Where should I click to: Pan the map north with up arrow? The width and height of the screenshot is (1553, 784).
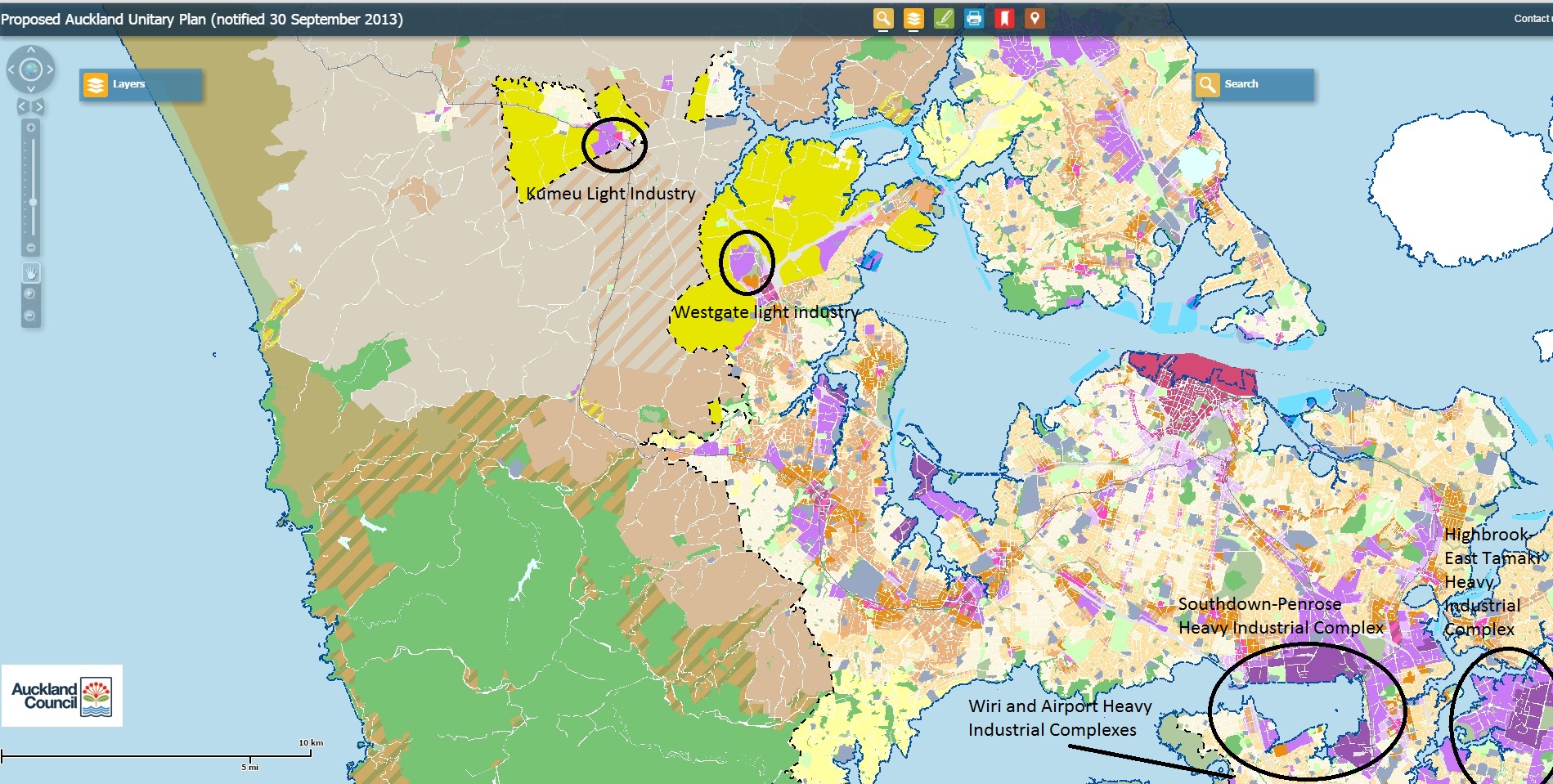(31, 51)
